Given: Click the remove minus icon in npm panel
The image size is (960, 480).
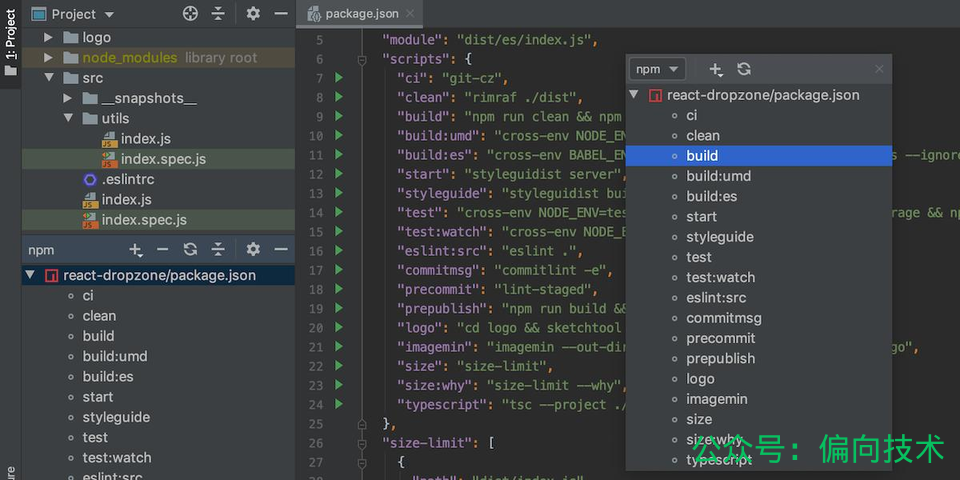Looking at the screenshot, I should coord(162,250).
